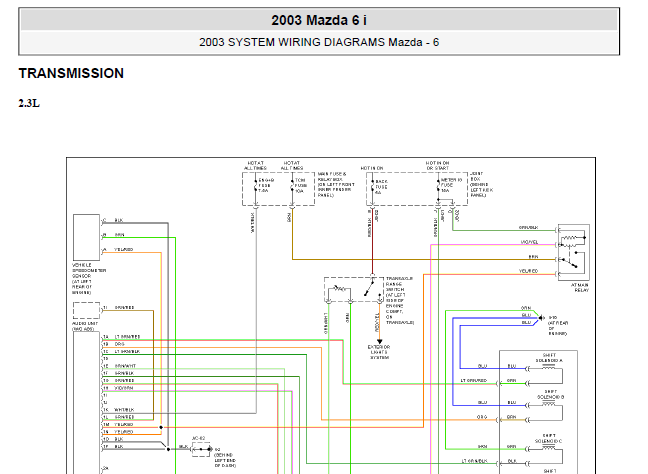This screenshot has height=474, width=648.
Task: Click the Exterior Lights System arrowhead
Action: click(x=379, y=342)
